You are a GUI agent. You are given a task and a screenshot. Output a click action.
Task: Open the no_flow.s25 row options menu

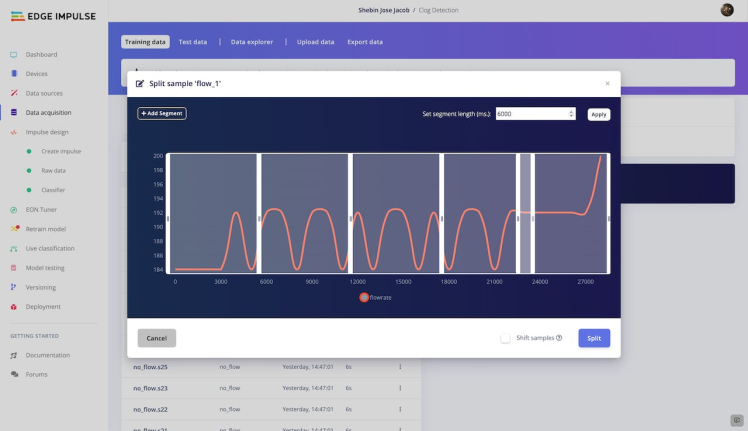400,367
